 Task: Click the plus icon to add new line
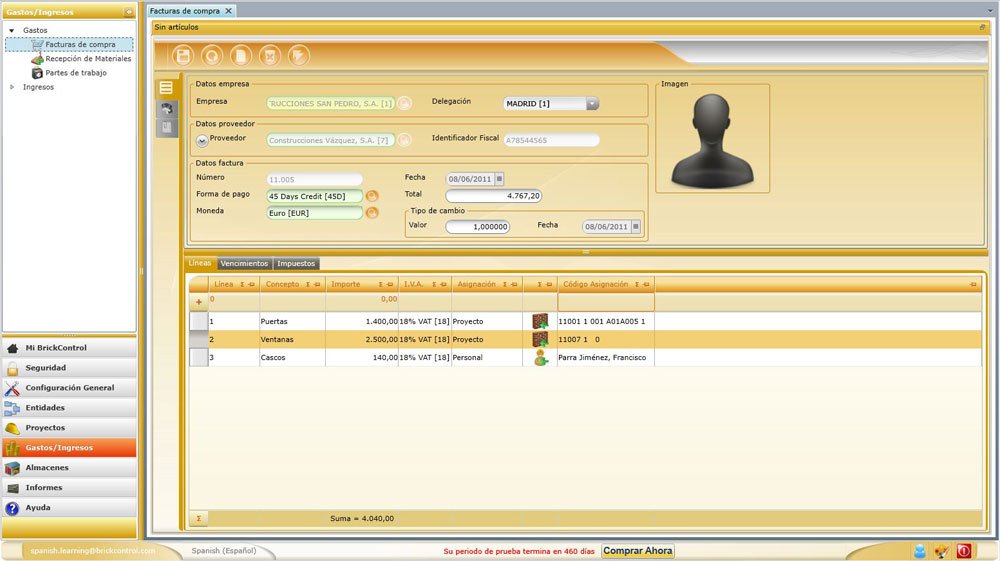[x=199, y=302]
